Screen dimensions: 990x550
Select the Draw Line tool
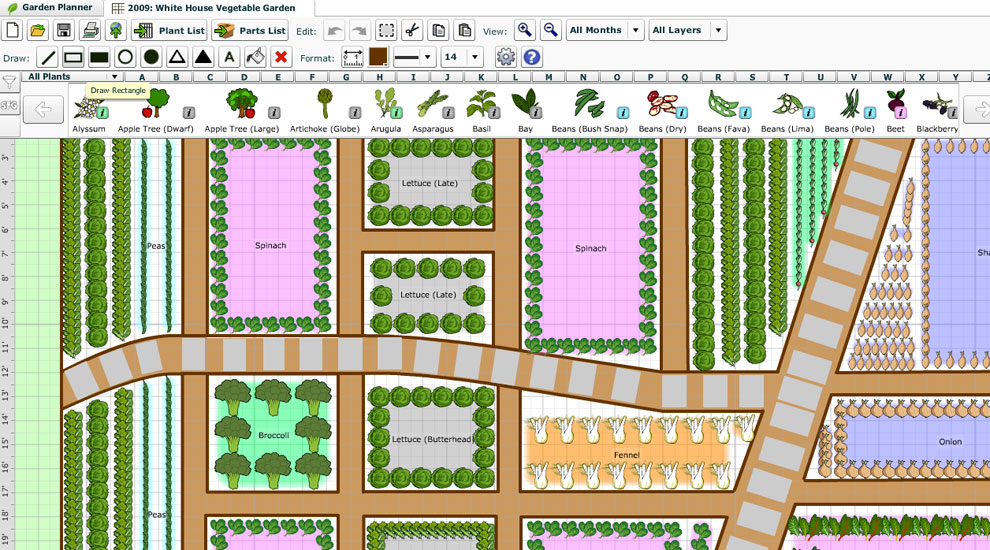(47, 58)
